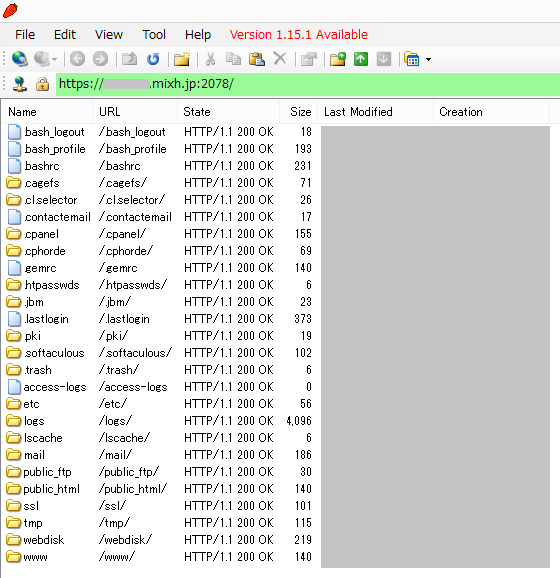Screen dimensions: 560x578
Task: Create a new folder with toolbar icon
Action: coord(182,59)
